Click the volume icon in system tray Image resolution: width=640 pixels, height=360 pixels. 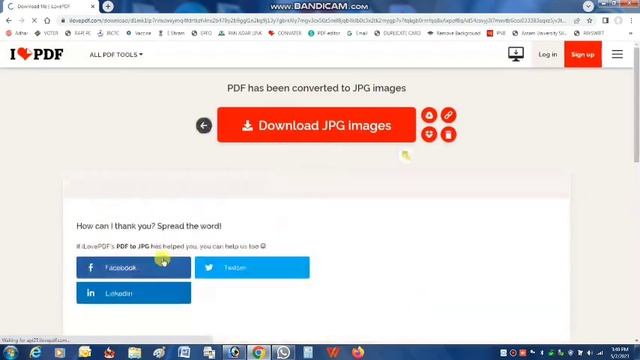coord(590,353)
